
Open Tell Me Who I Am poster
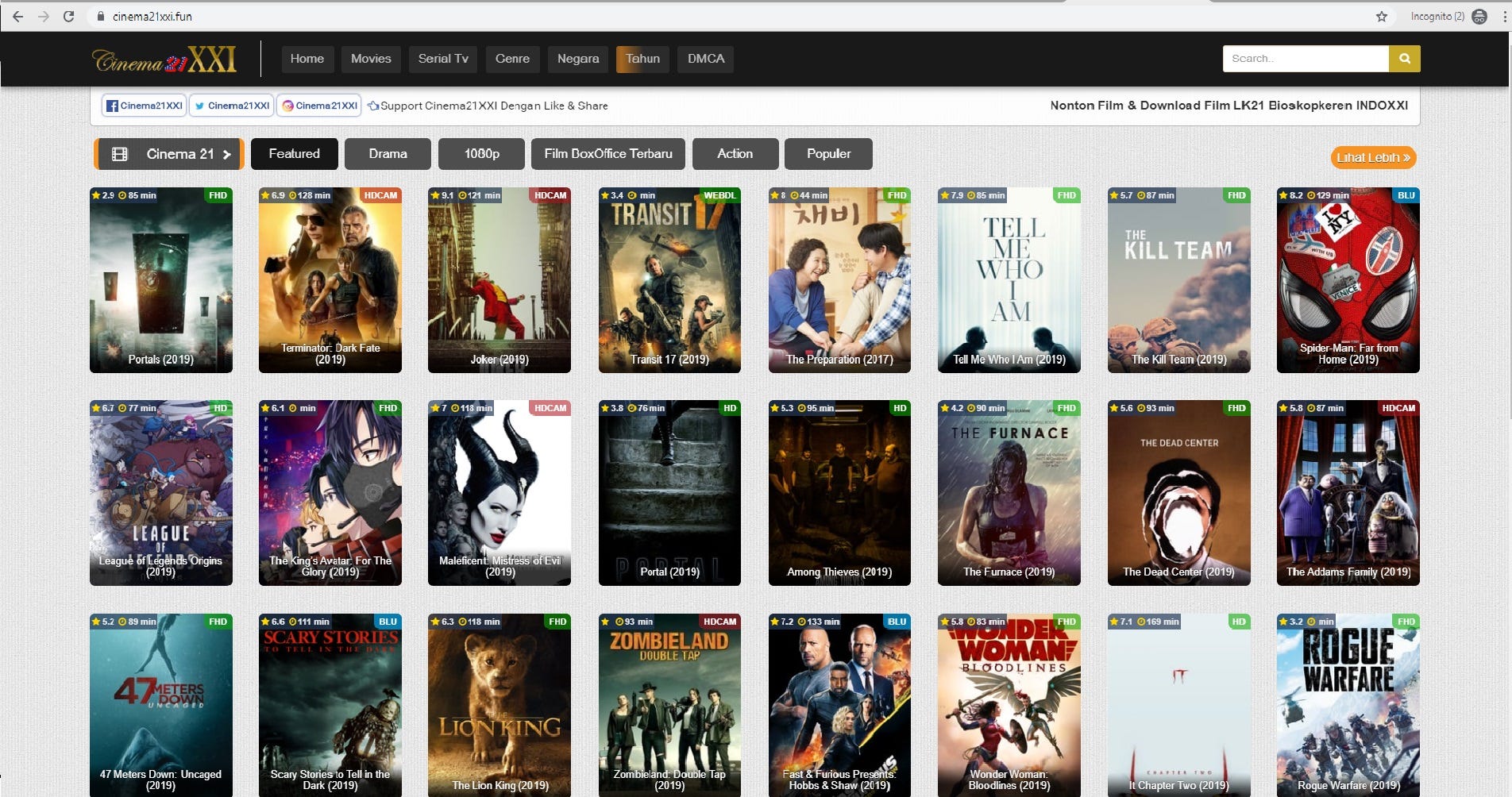[1009, 280]
